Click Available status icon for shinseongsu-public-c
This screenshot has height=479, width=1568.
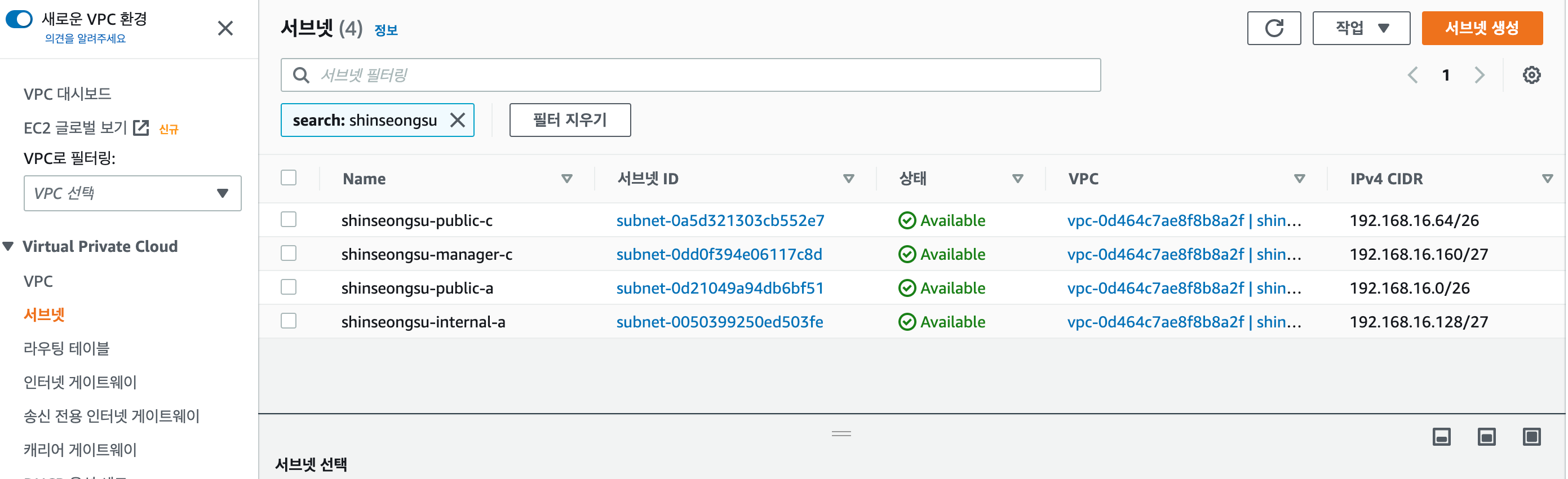coord(907,220)
